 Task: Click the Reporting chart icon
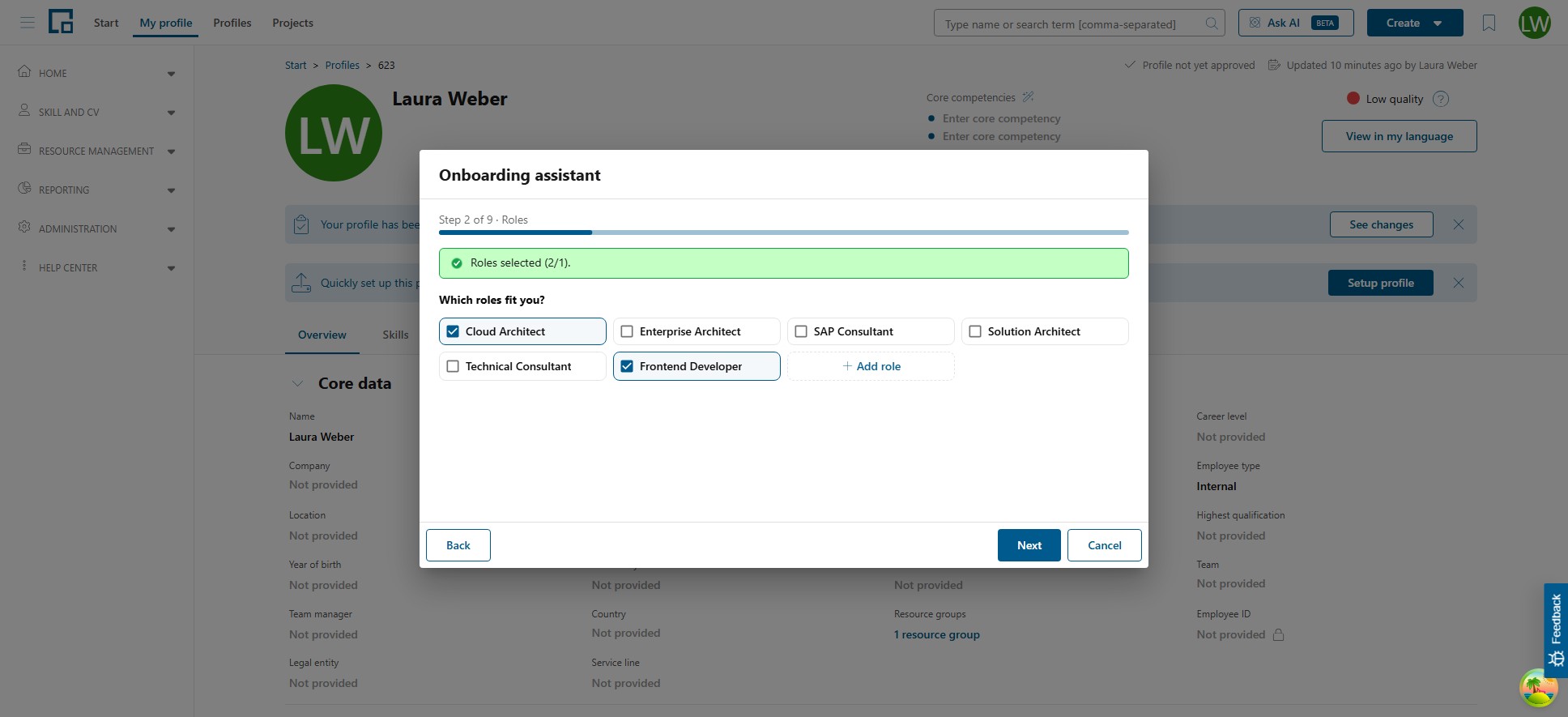[x=24, y=188]
